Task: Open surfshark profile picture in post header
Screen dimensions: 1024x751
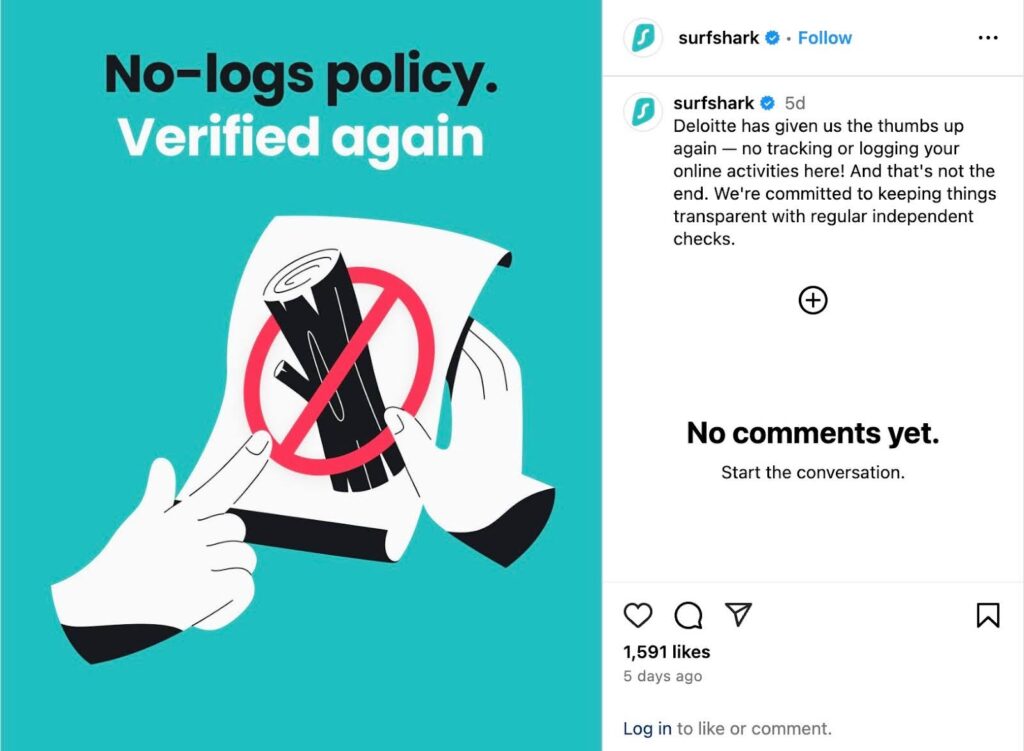Action: click(x=644, y=38)
